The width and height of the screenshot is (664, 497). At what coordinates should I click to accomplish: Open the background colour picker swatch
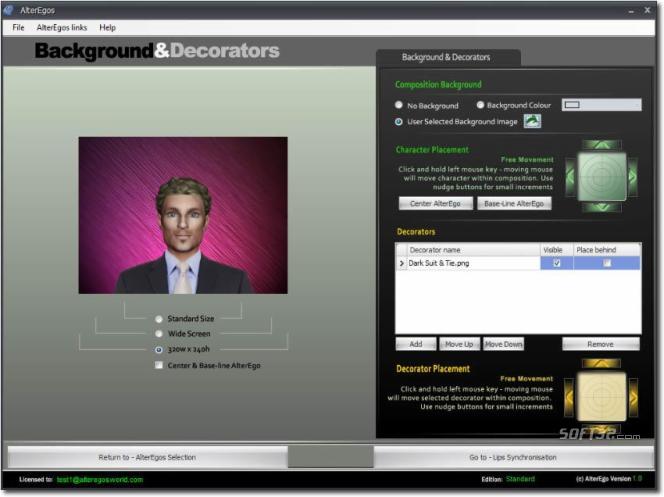(x=601, y=105)
